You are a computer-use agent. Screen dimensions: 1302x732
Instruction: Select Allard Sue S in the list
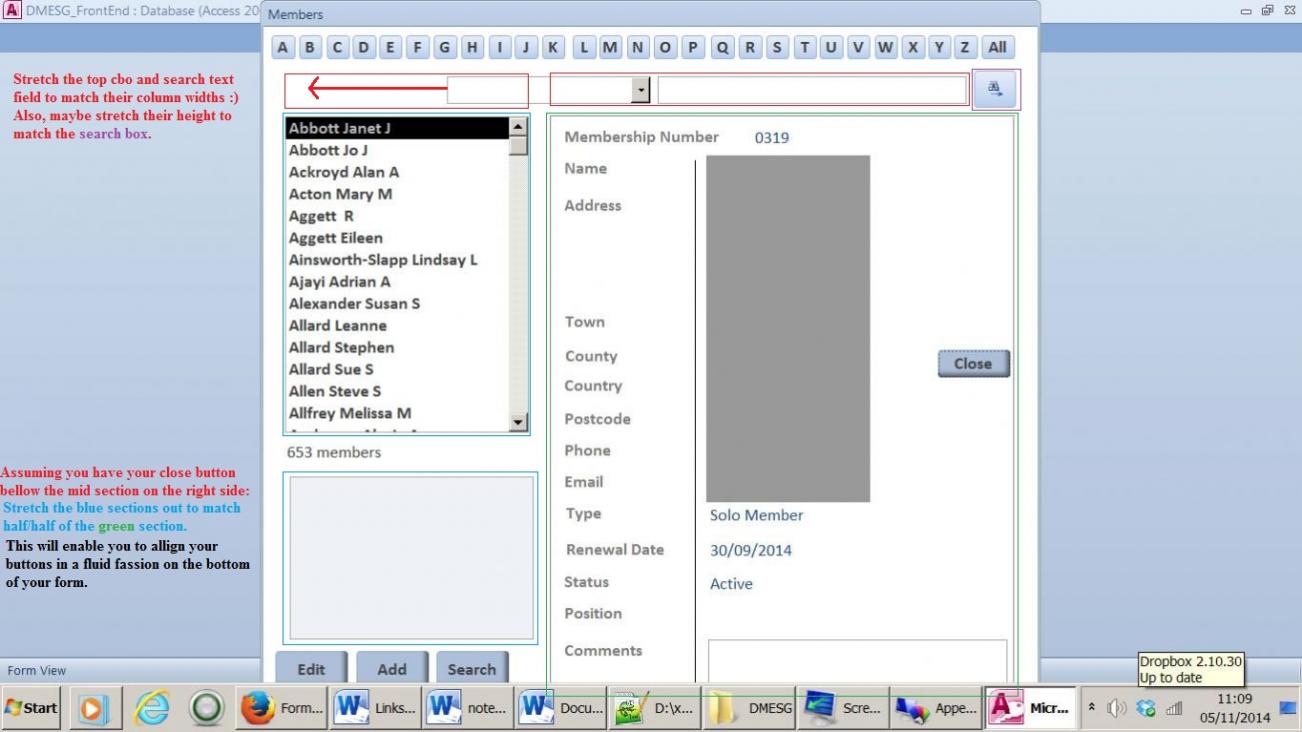pos(397,369)
